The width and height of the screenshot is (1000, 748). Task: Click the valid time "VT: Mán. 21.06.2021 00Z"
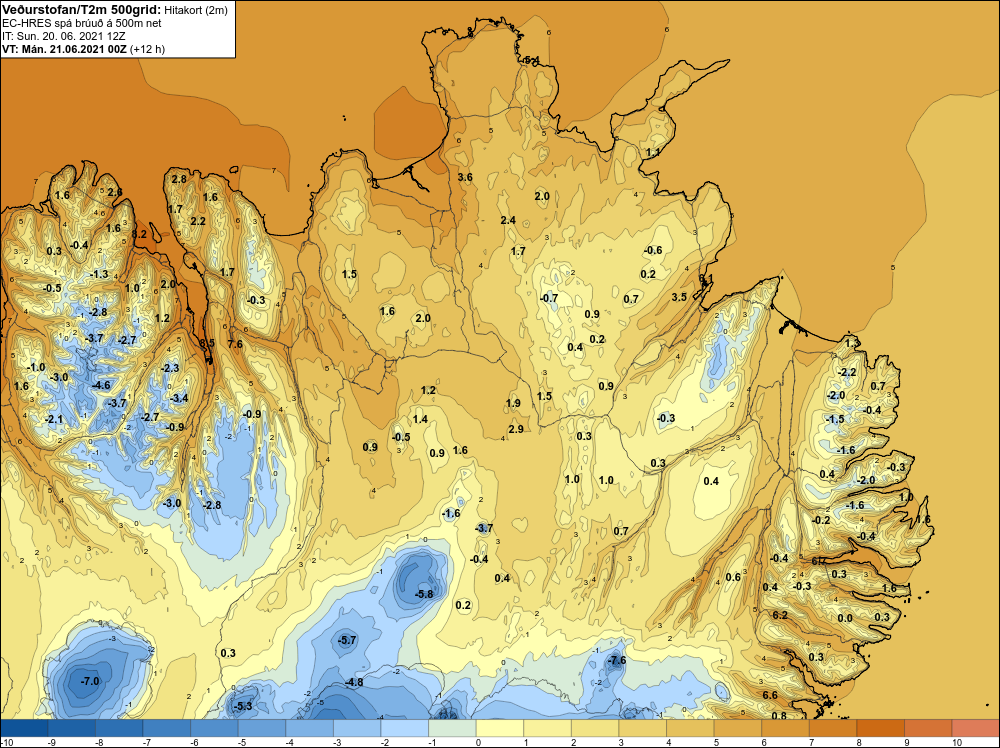64,49
